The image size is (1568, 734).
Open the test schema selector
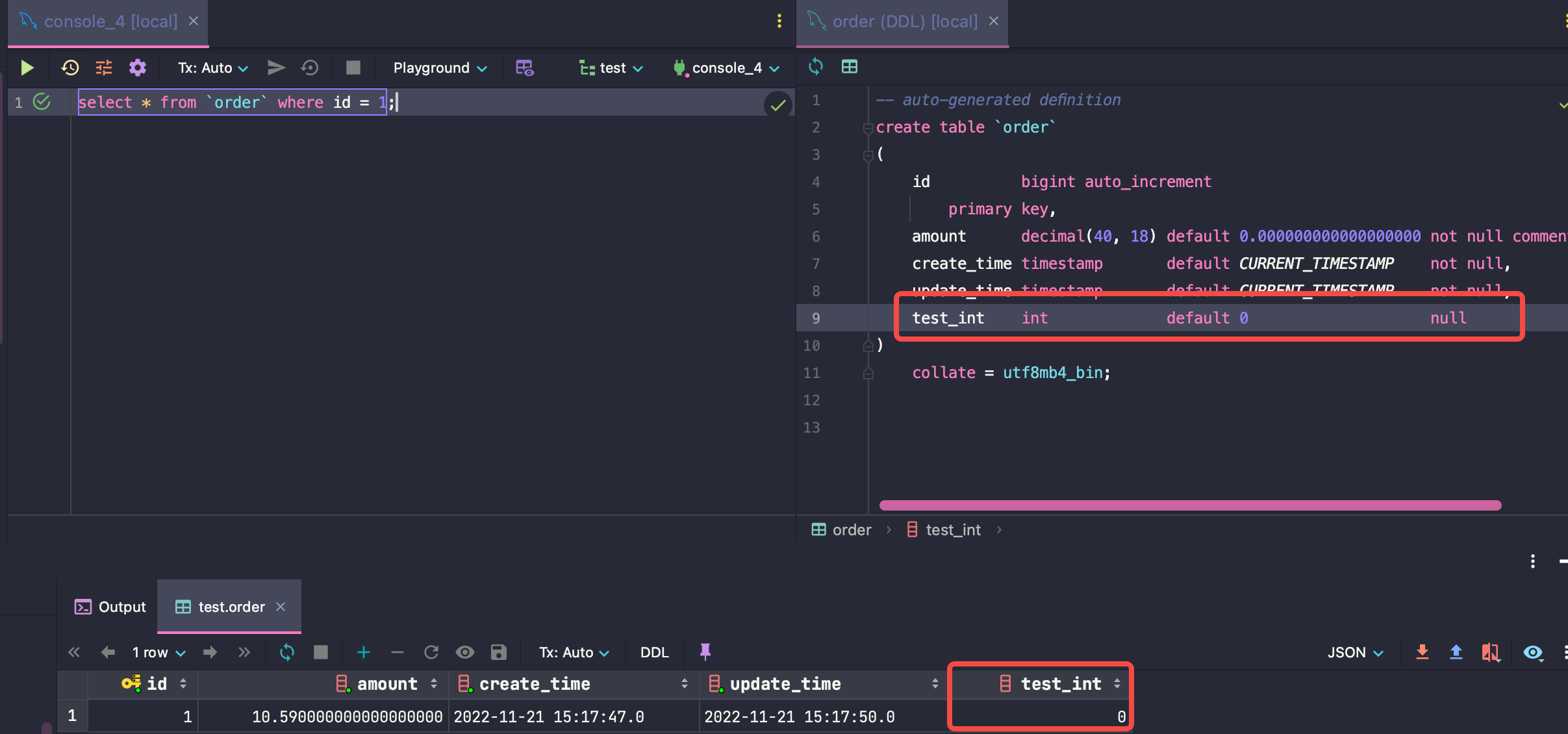point(610,68)
